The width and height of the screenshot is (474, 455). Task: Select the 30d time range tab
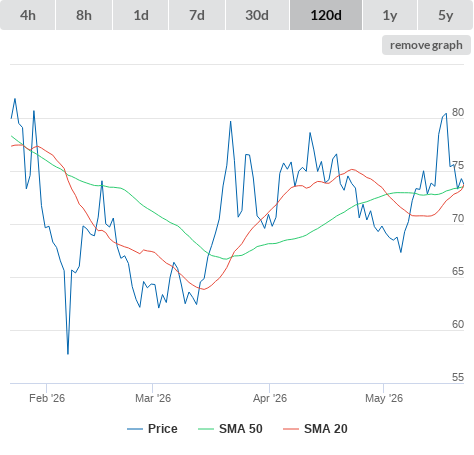[x=257, y=15]
